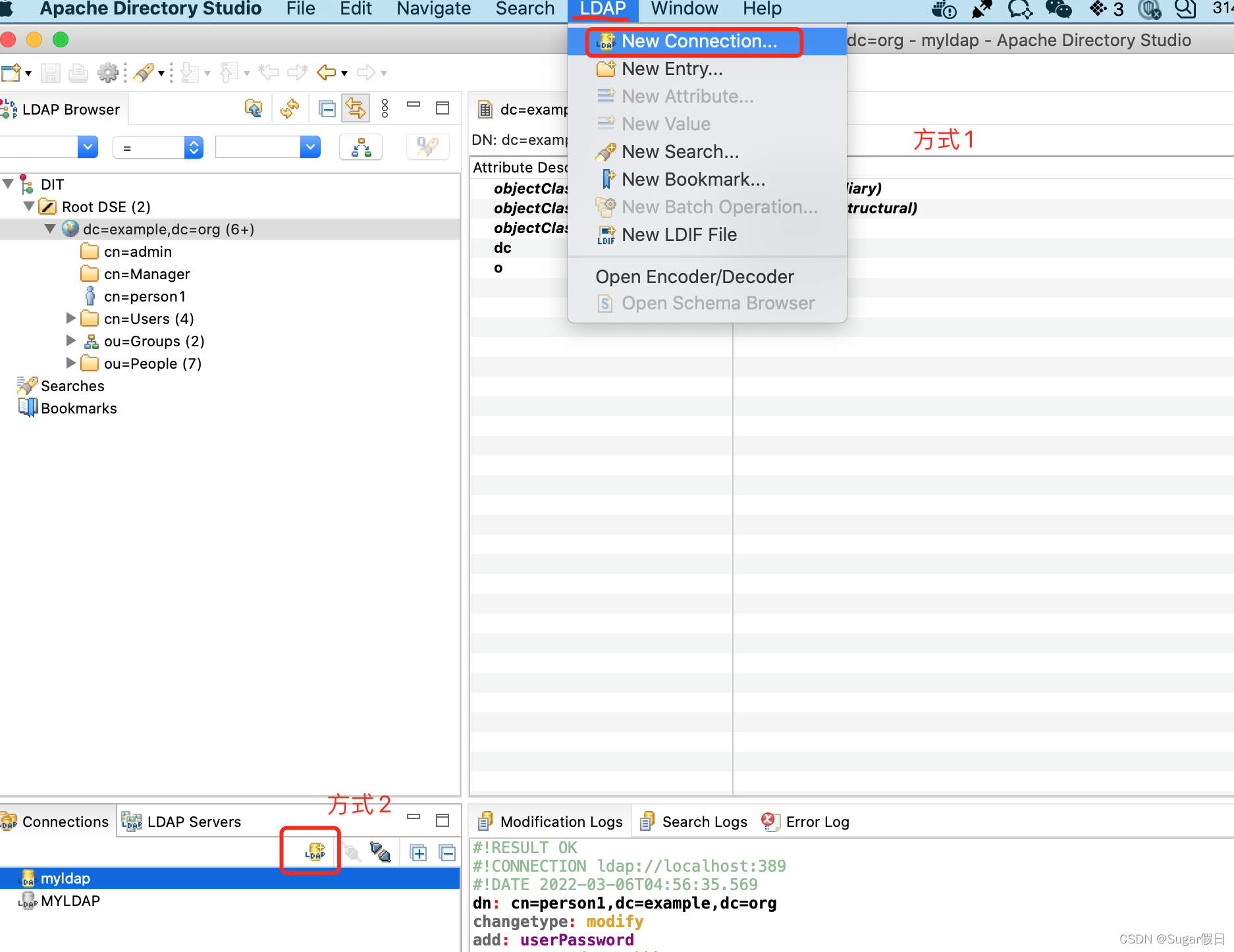
Task: Choose New Search... from LDAP menu
Action: [707, 152]
